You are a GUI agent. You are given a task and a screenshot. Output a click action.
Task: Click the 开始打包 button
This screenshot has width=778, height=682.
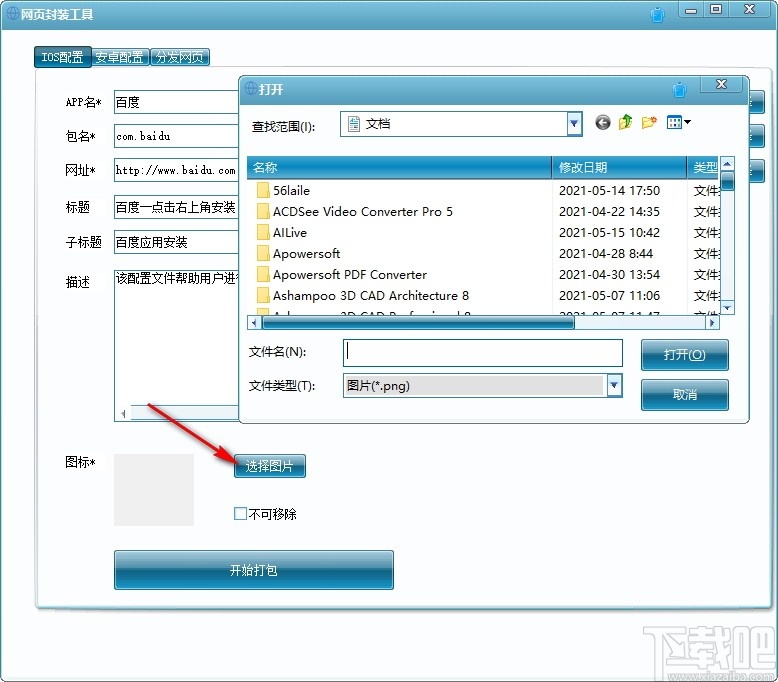click(254, 570)
